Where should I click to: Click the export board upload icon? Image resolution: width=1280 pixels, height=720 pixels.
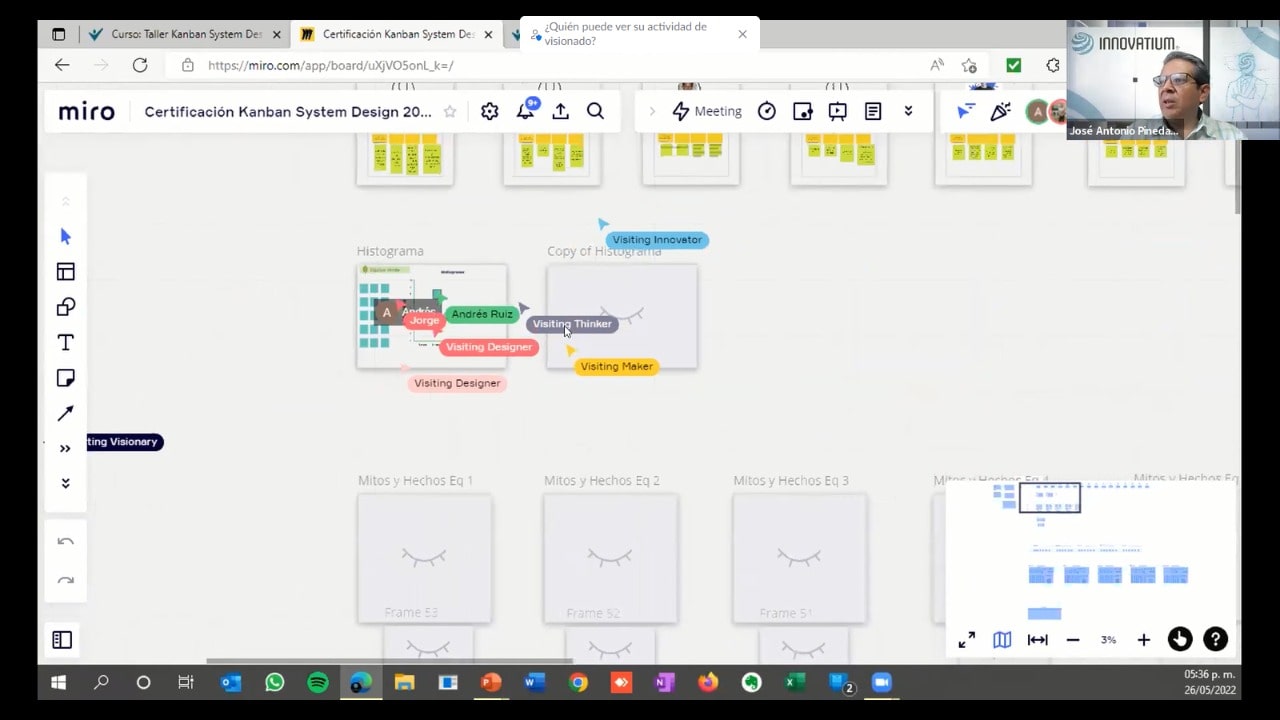pyautogui.click(x=560, y=112)
